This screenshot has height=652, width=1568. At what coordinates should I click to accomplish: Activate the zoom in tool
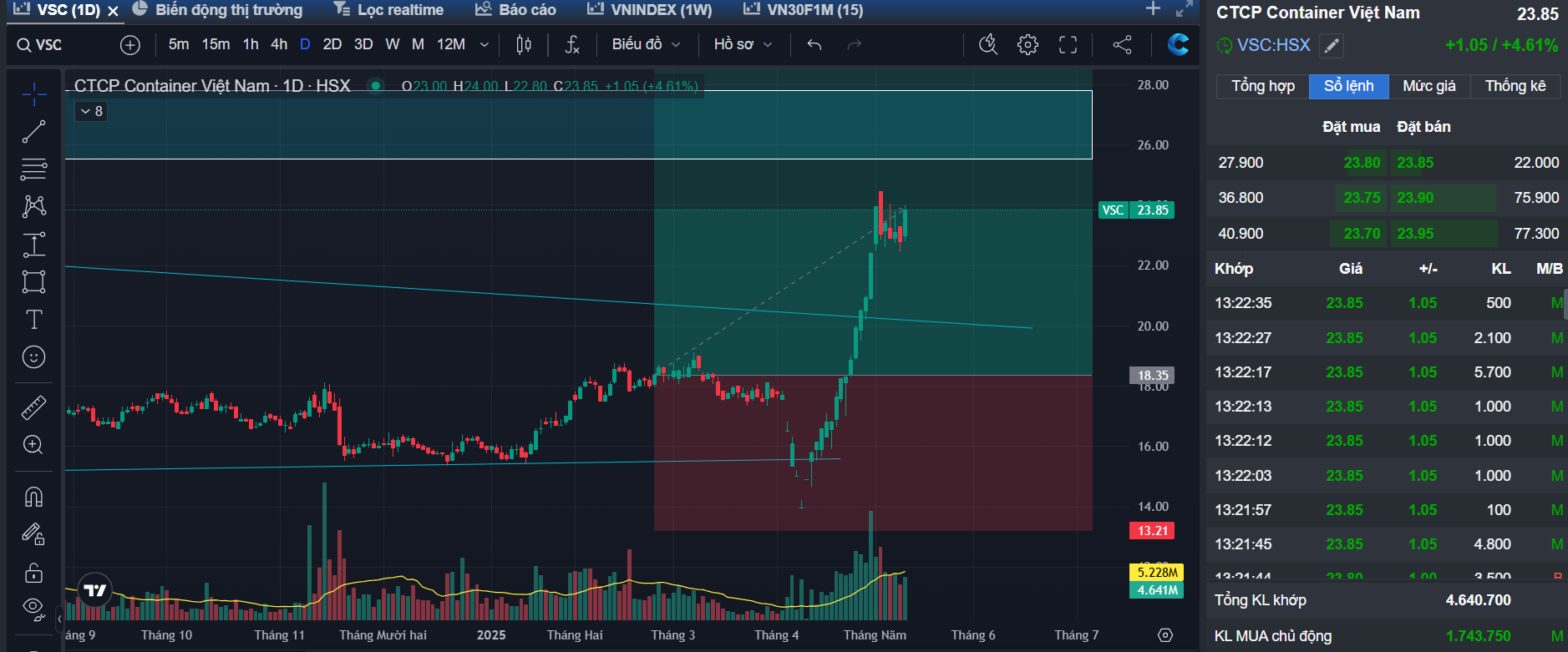(34, 445)
